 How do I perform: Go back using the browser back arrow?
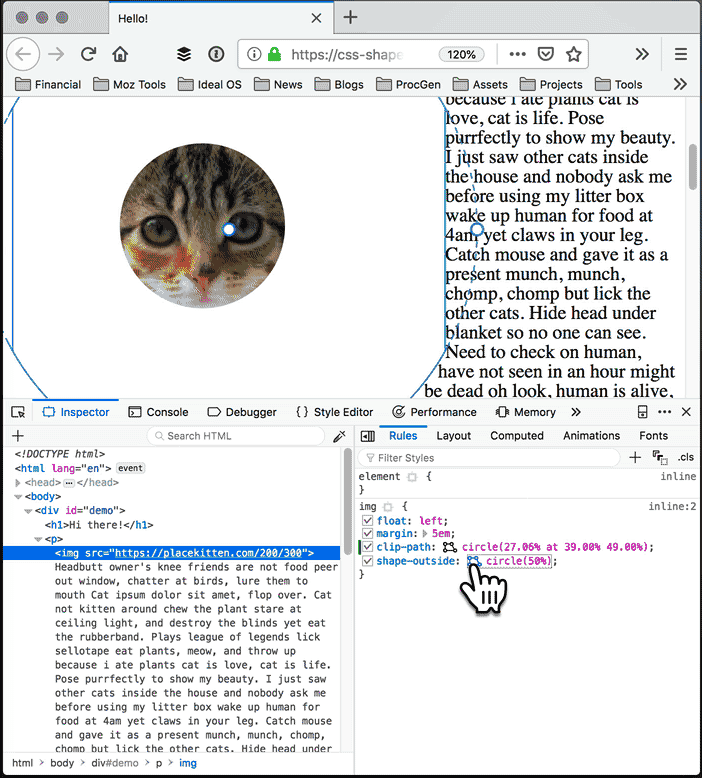[x=23, y=54]
